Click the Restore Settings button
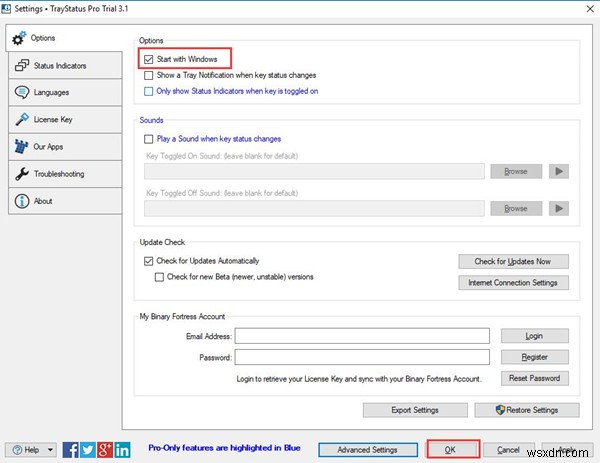This screenshot has height=463, width=600. pyautogui.click(x=527, y=410)
